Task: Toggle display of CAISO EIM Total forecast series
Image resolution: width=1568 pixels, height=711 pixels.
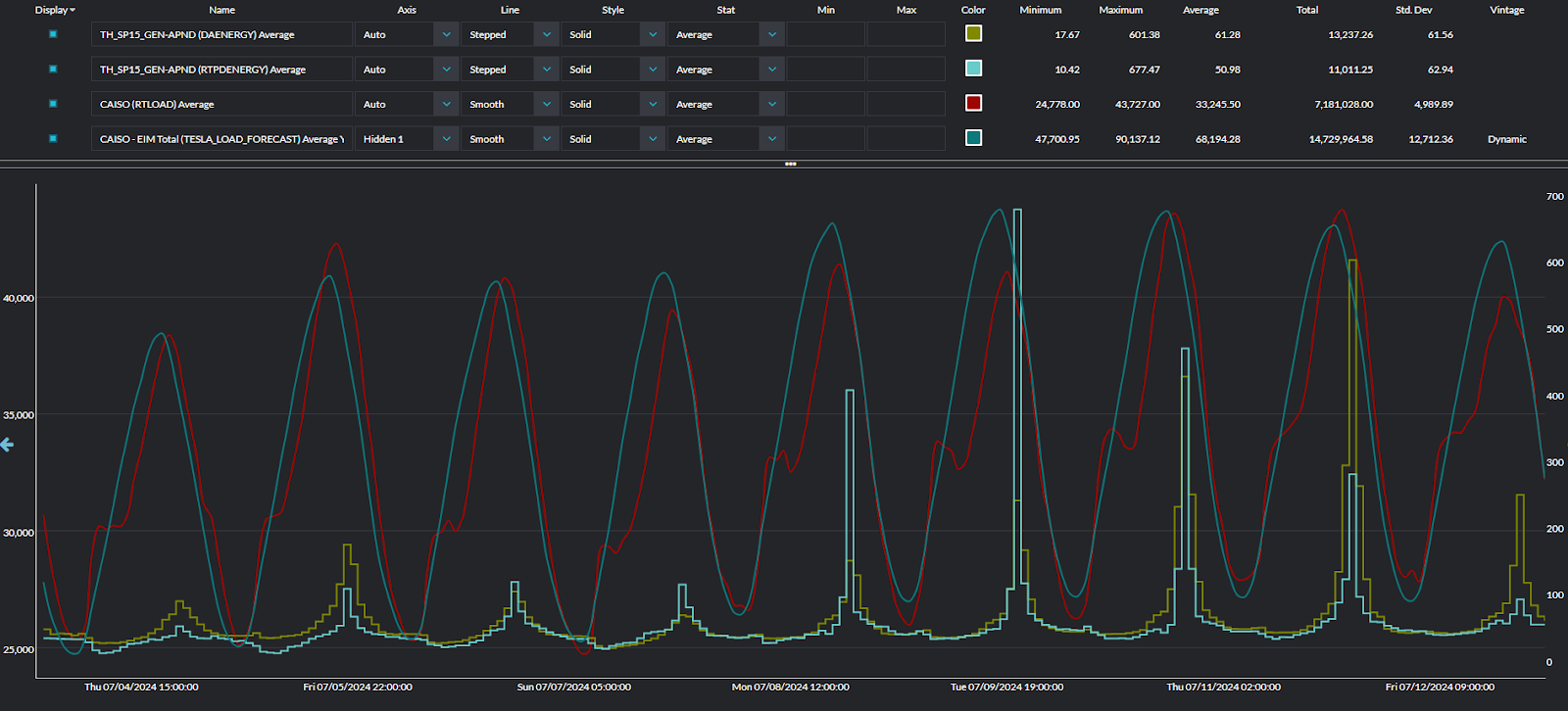Action: point(53,138)
